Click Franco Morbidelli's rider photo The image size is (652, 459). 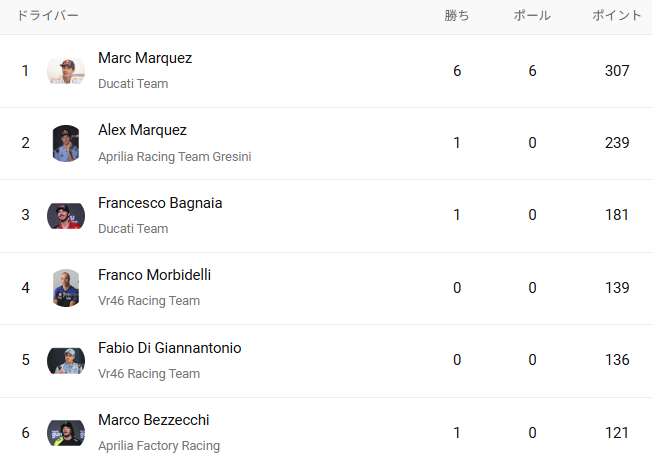pyautogui.click(x=66, y=288)
